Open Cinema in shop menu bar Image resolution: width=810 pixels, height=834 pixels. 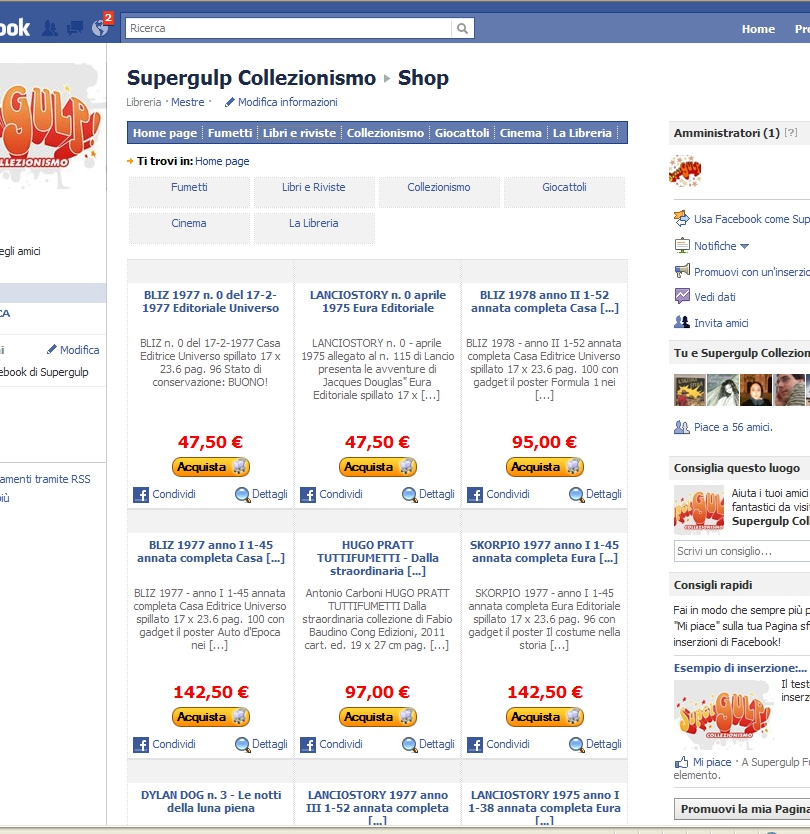click(x=520, y=133)
